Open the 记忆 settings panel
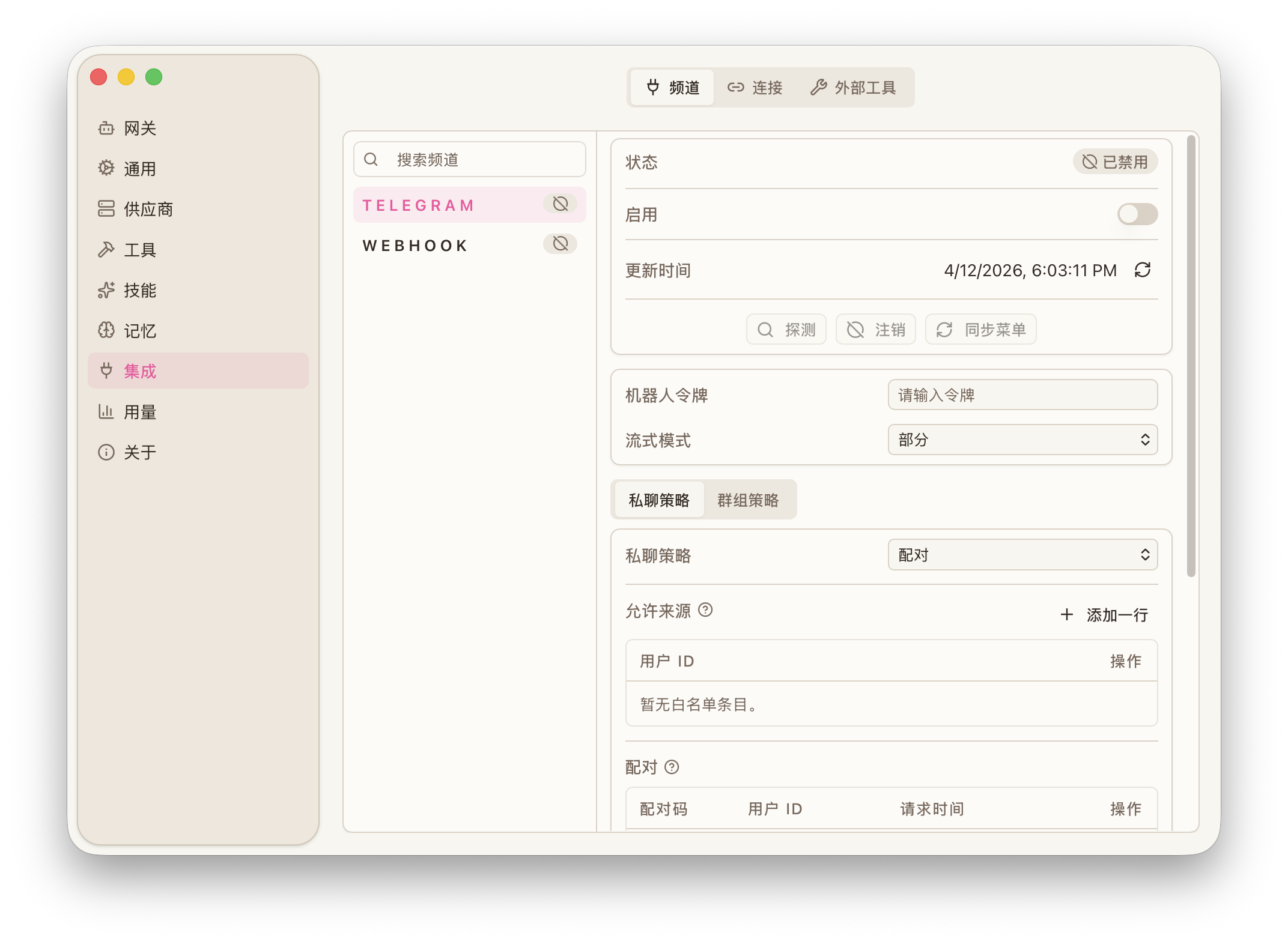1288x944 pixels. (x=139, y=331)
